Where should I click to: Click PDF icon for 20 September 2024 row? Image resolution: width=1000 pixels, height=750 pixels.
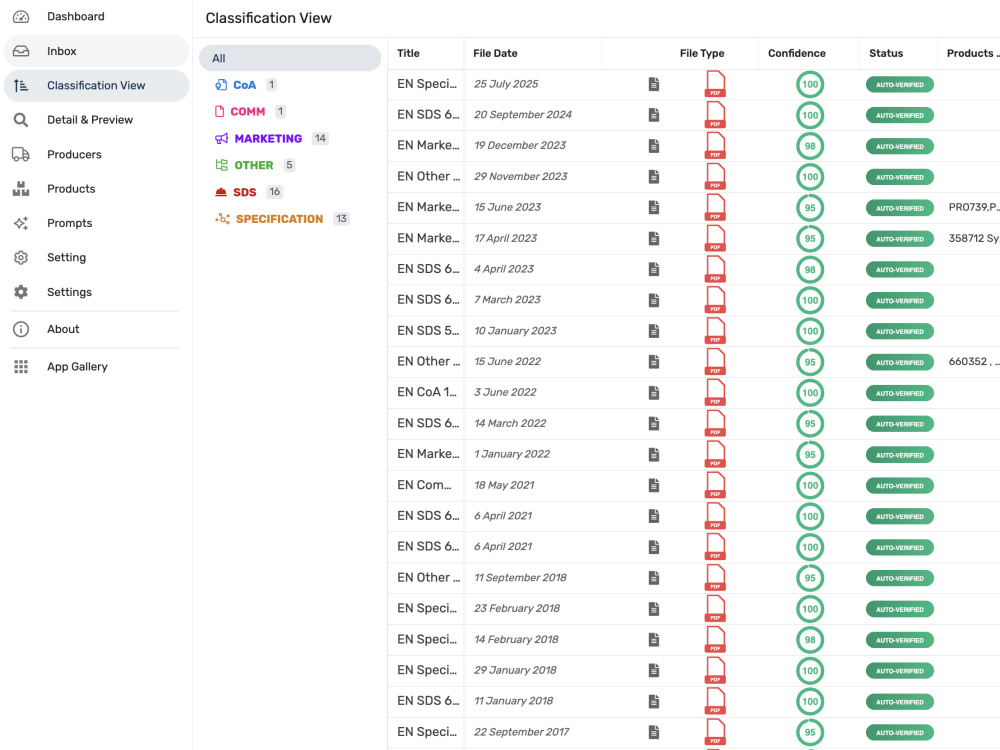pos(715,115)
